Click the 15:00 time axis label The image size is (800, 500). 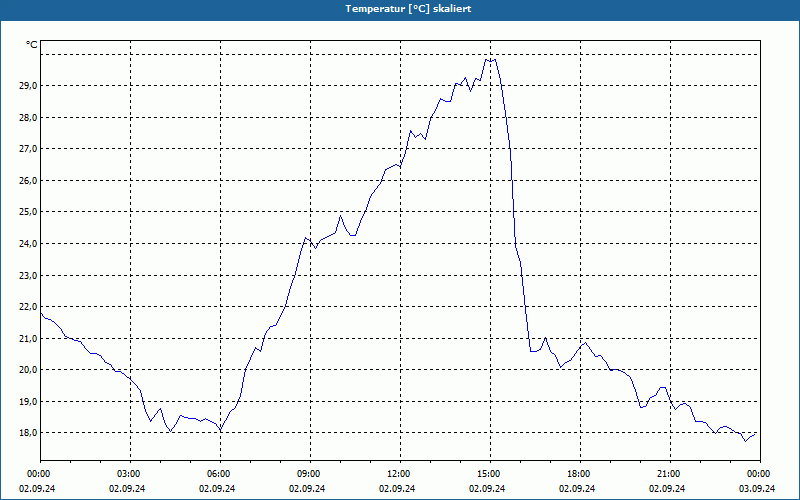490,474
